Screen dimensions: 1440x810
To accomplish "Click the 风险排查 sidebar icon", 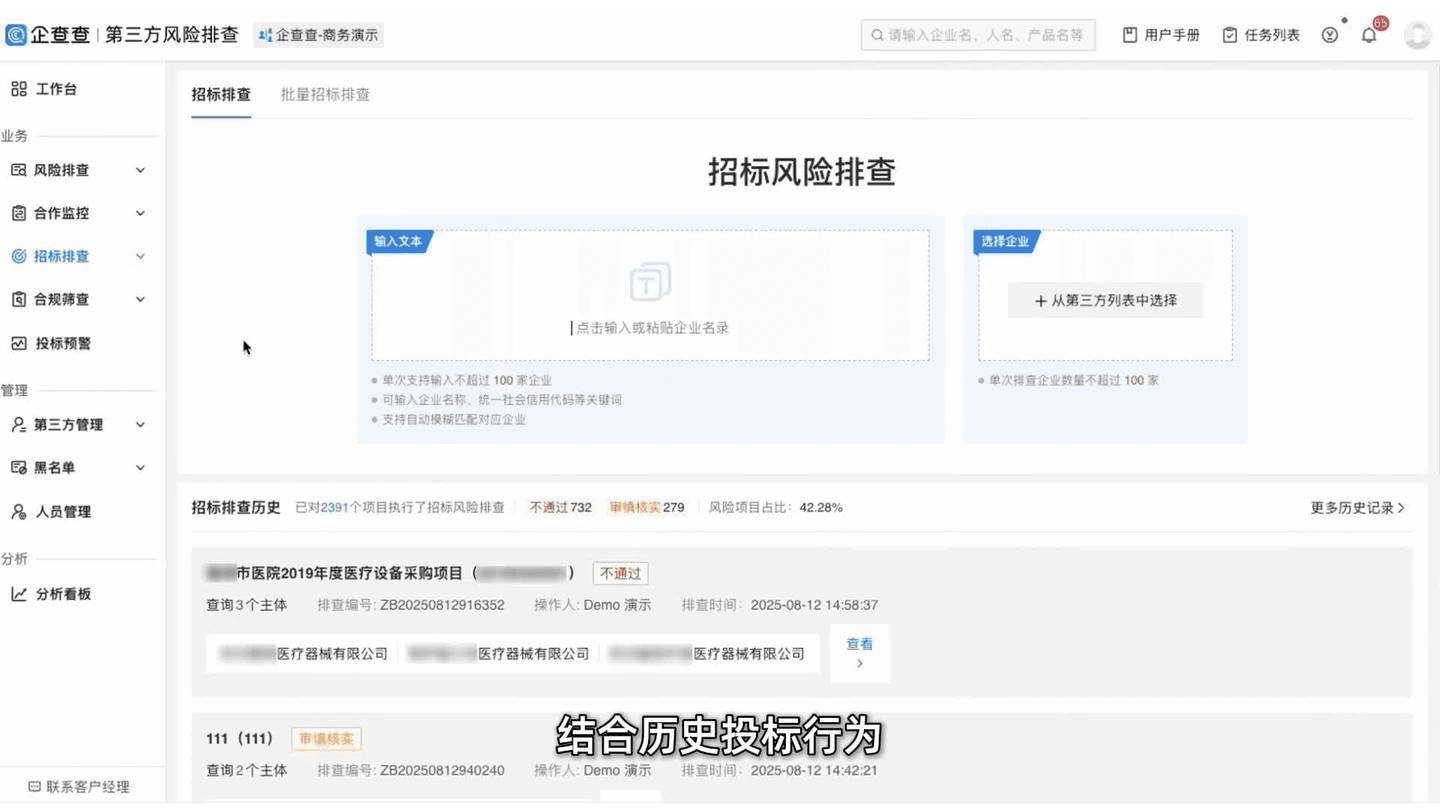I will click(x=19, y=170).
